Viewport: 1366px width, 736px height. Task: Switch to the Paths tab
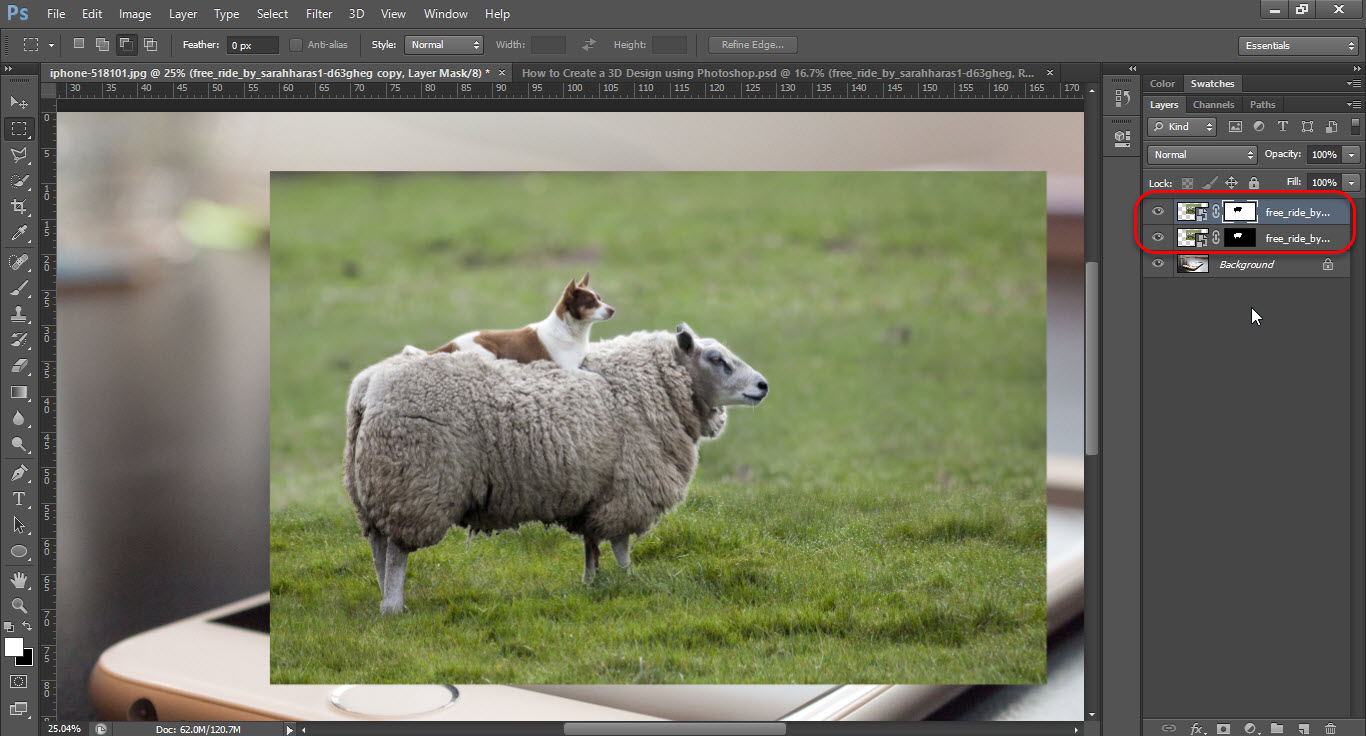1263,105
